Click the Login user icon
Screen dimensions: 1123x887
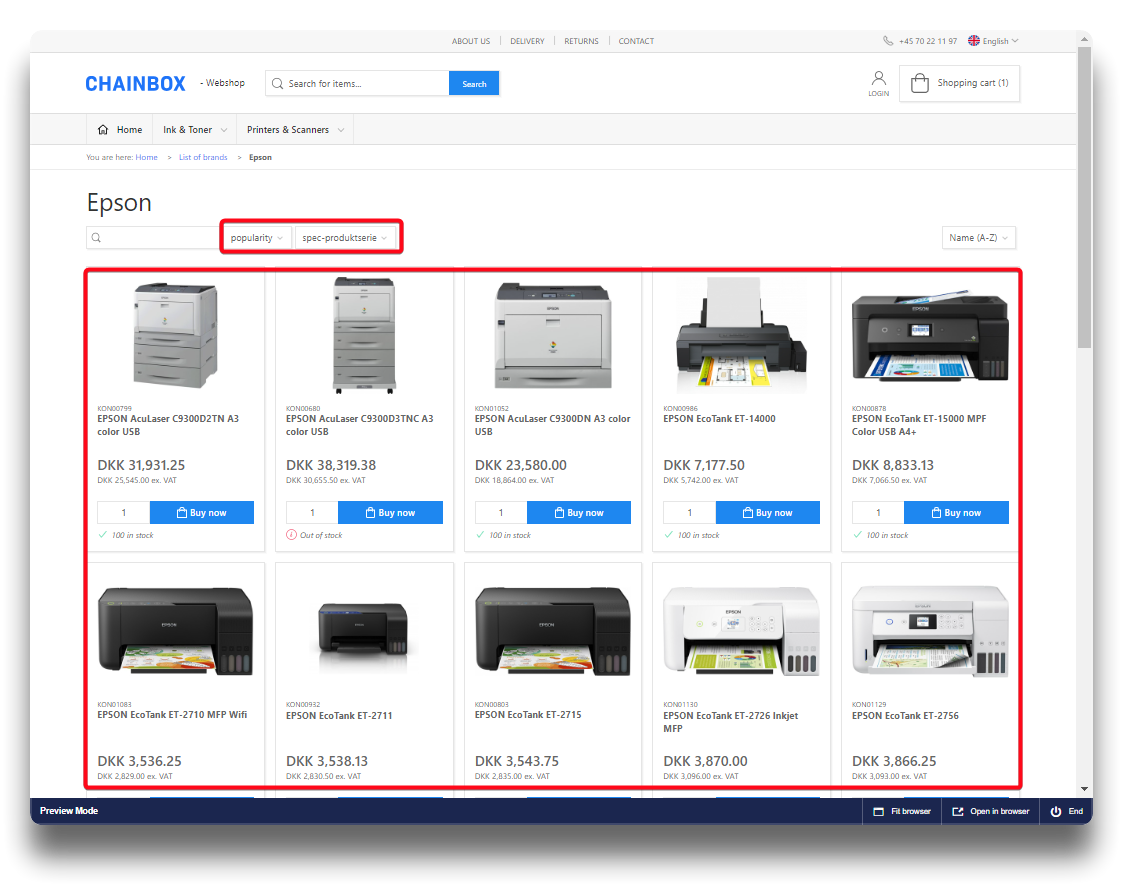tap(878, 78)
